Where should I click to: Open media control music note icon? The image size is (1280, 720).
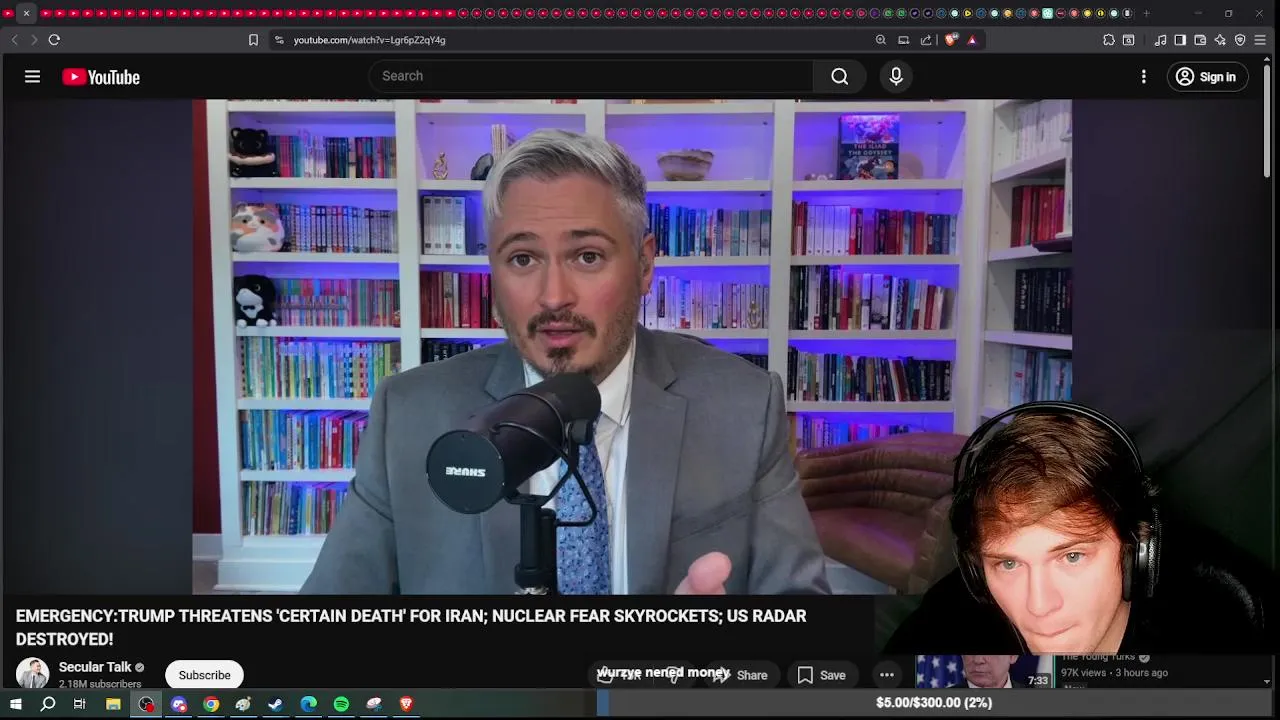pos(1161,40)
